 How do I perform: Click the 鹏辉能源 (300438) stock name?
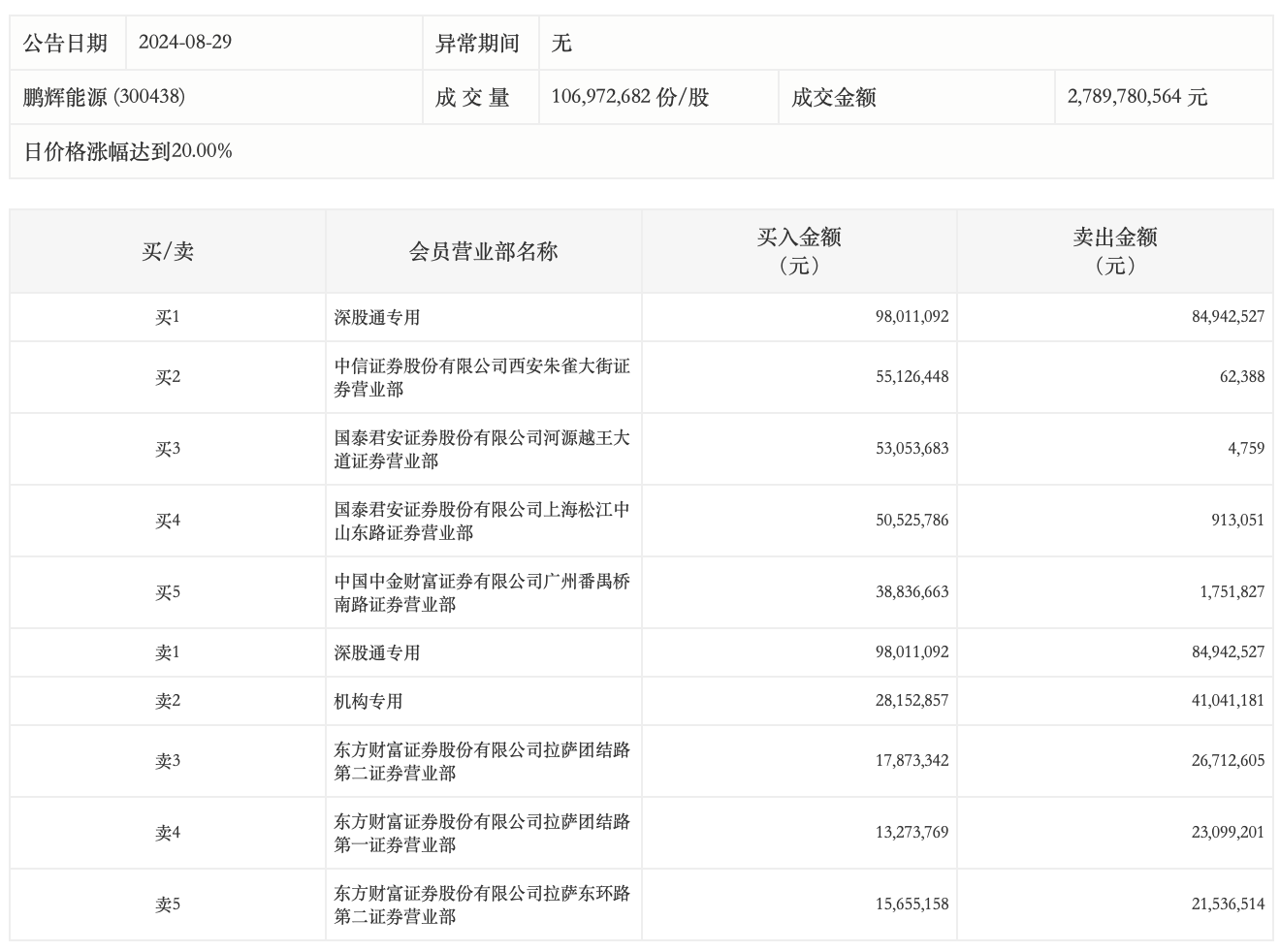(104, 97)
